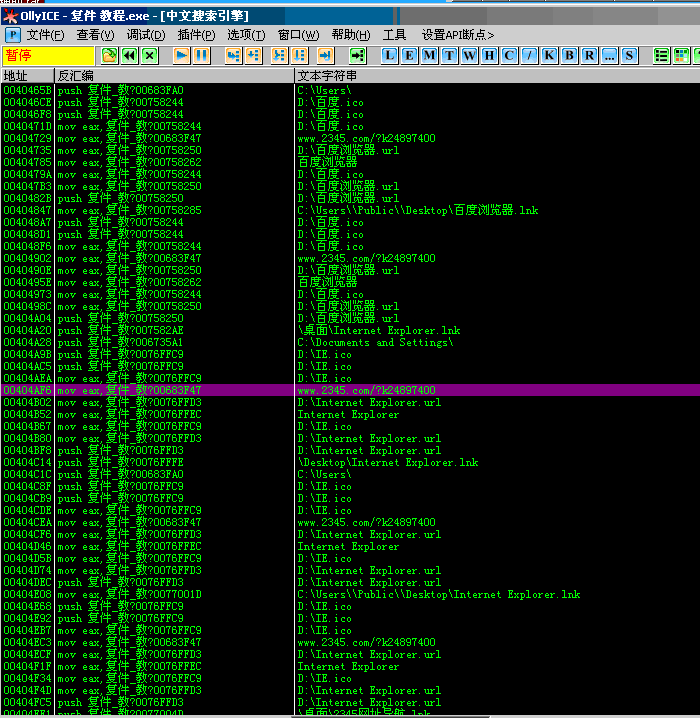The image size is (700, 718).
Task: Select the row at address 00404B52
Action: click(350, 414)
